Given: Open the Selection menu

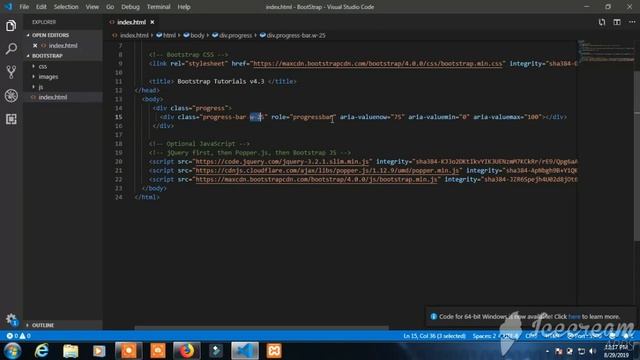Looking at the screenshot, I should pos(66,7).
